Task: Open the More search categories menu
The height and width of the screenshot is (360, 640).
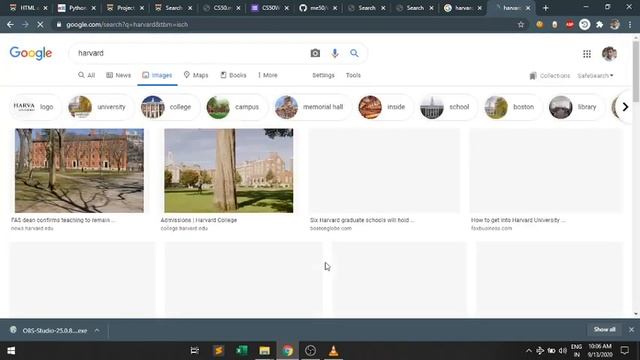Action: [x=268, y=75]
